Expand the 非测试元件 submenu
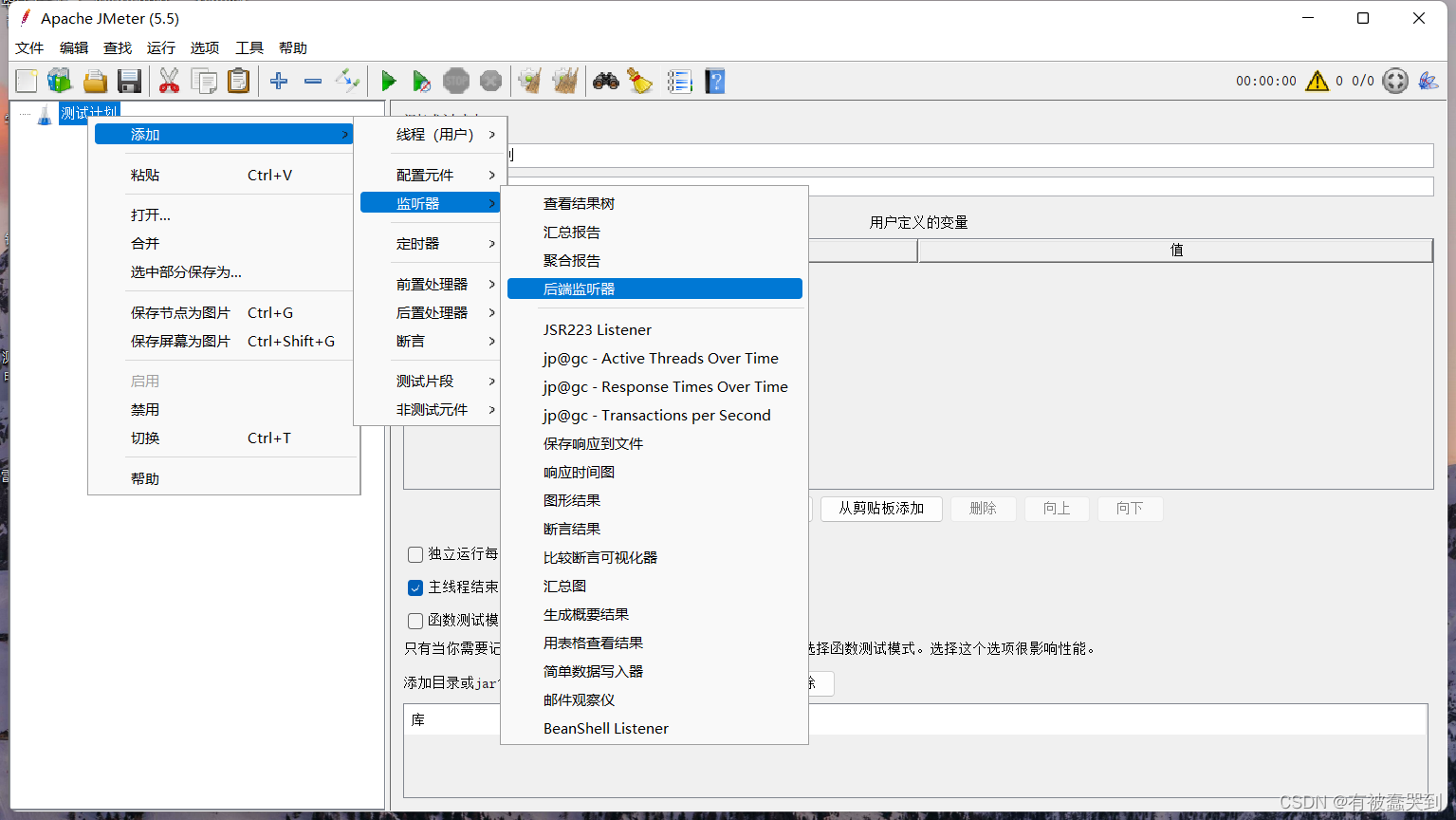This screenshot has height=820, width=1456. click(x=430, y=410)
